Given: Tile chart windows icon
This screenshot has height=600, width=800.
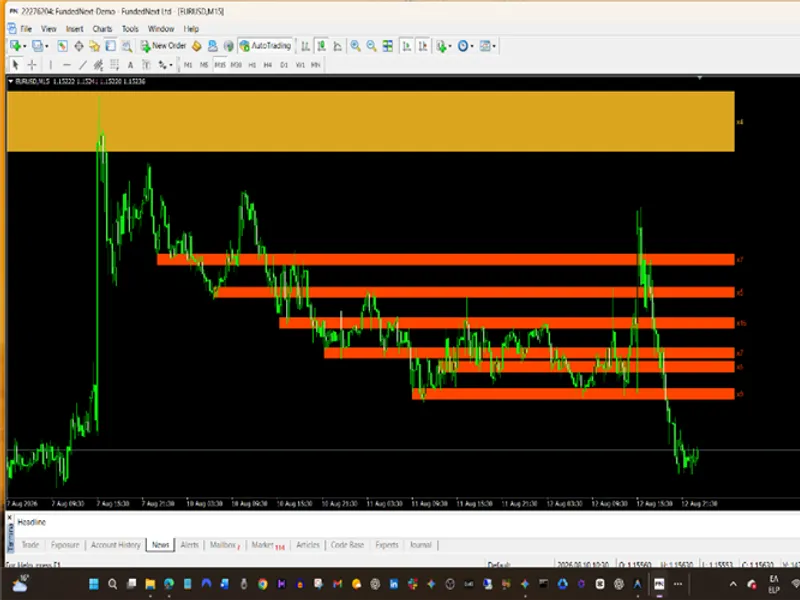Looking at the screenshot, I should [x=388, y=46].
